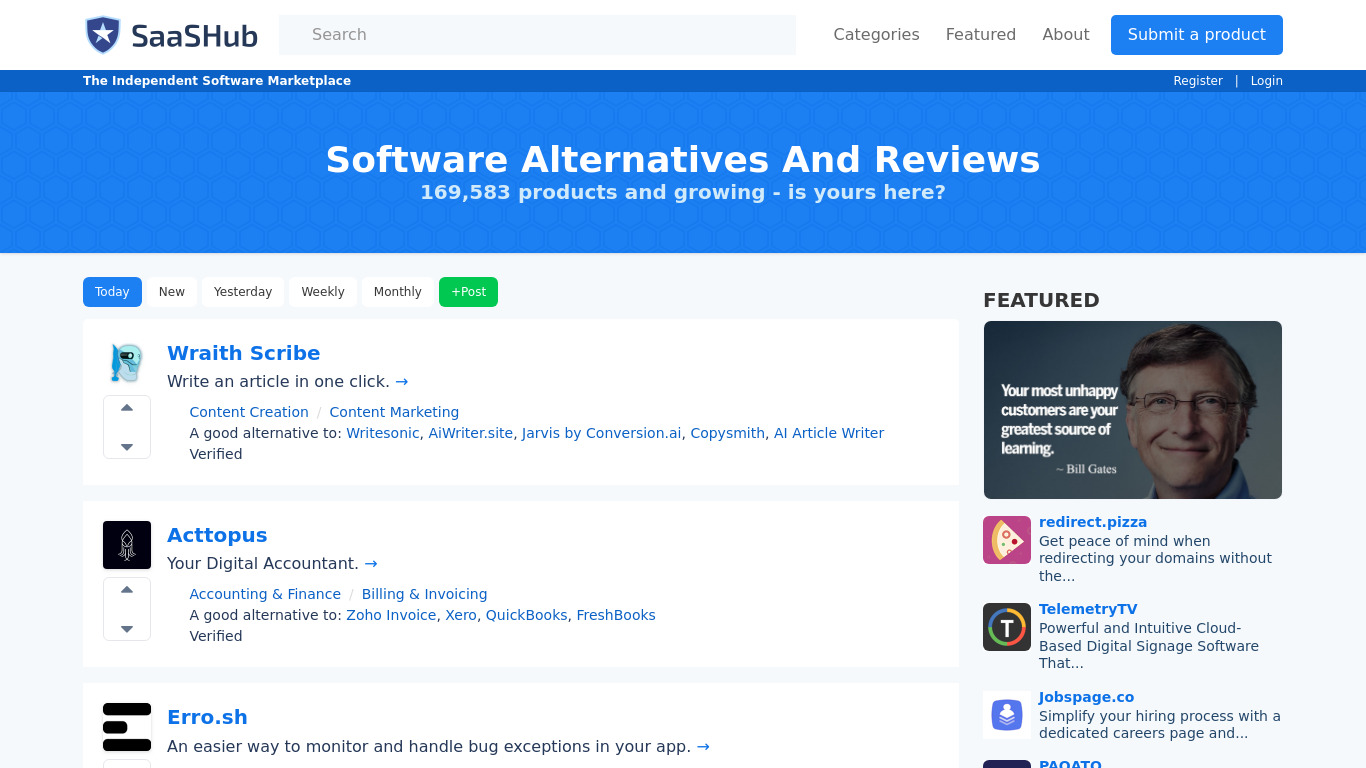
Task: Open the Writesonic alternative link
Action: 383,433
